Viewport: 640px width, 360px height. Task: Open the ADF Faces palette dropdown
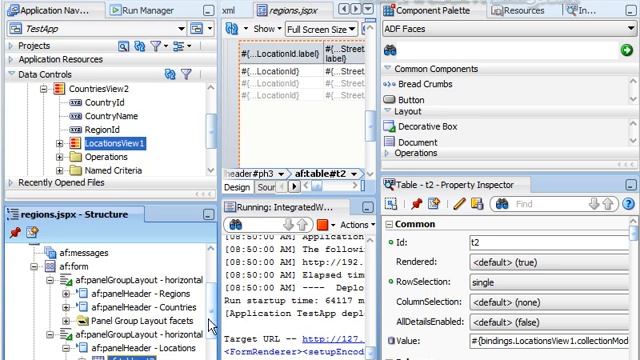[x=631, y=29]
